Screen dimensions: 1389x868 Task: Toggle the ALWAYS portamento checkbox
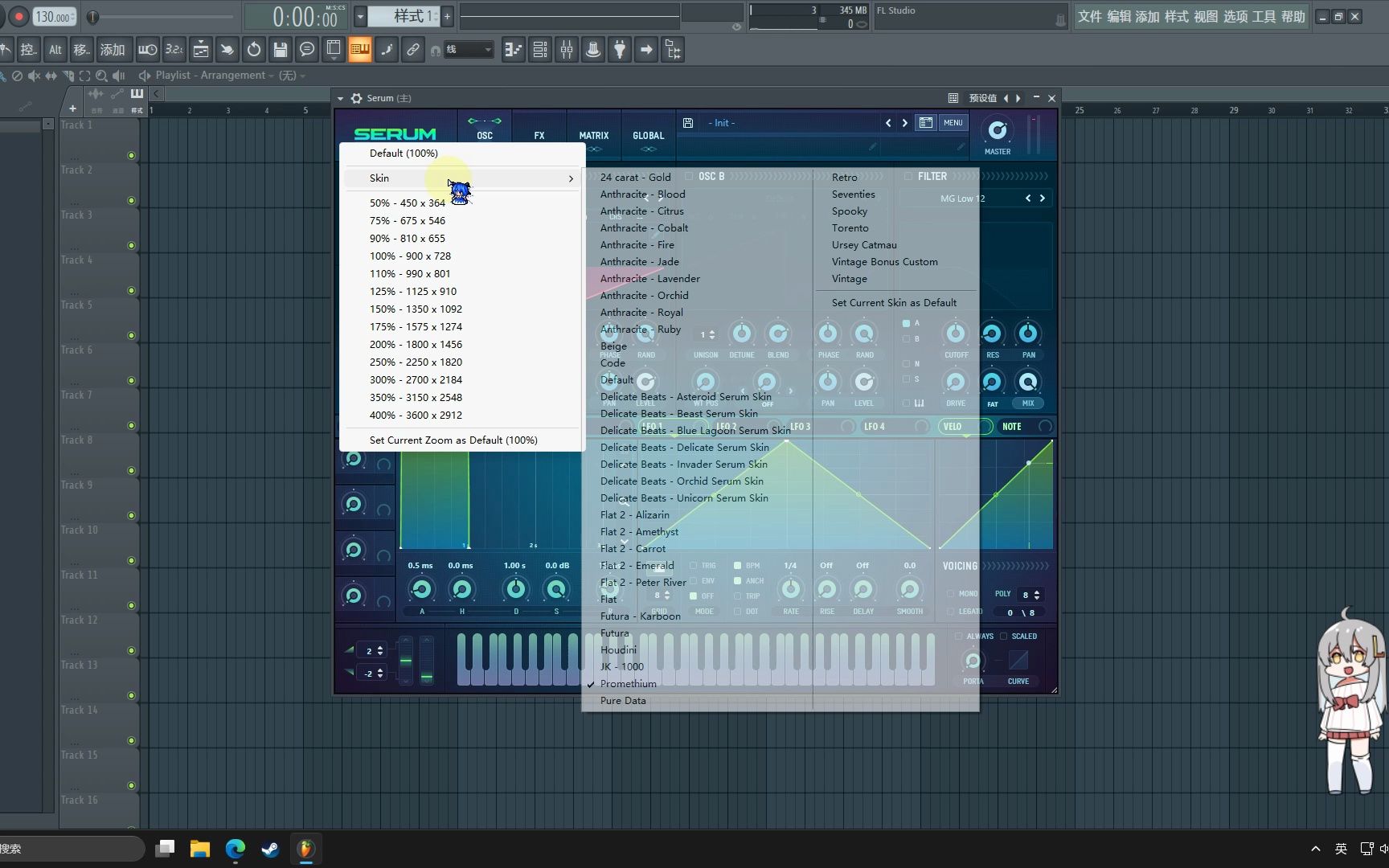point(958,637)
